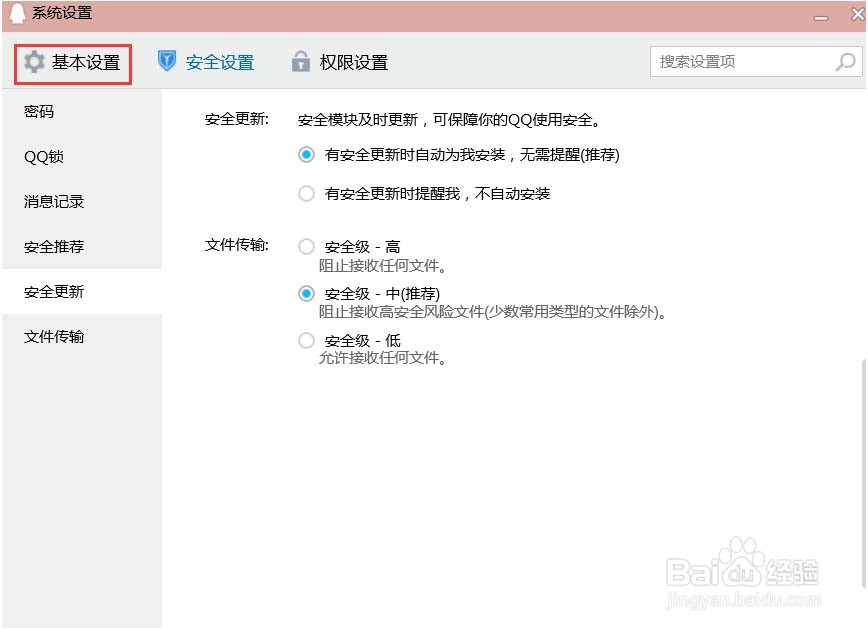This screenshot has height=630, width=868.
Task: Click the 文件传输: section label
Action: tap(236, 245)
